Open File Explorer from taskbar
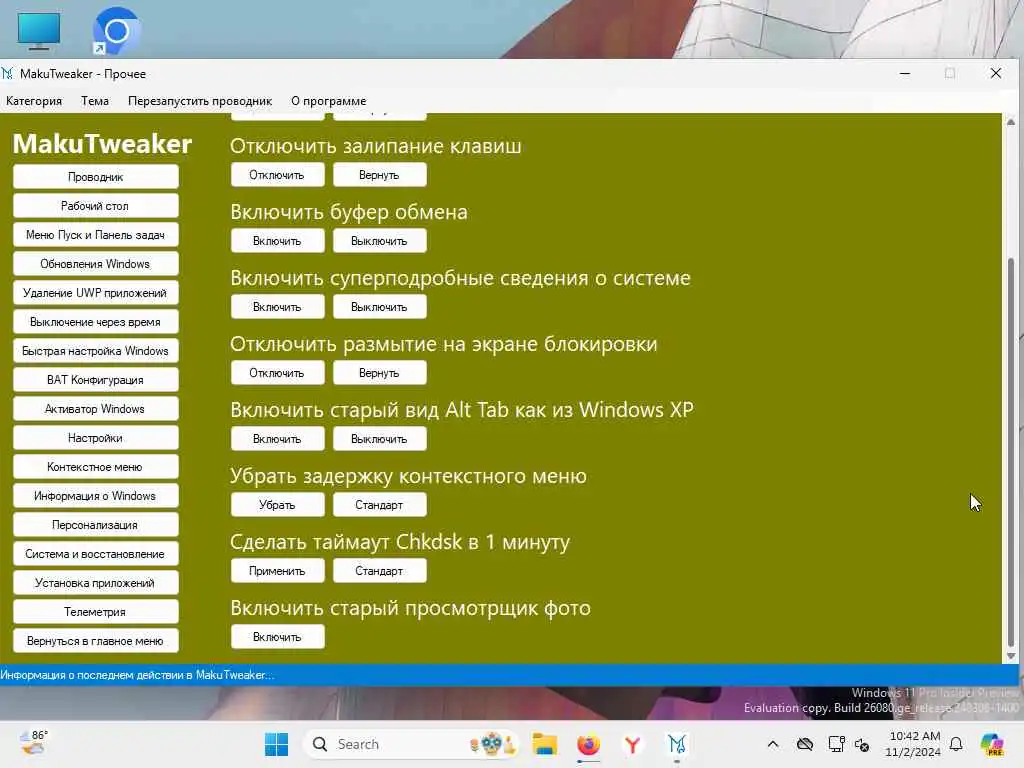 (545, 744)
